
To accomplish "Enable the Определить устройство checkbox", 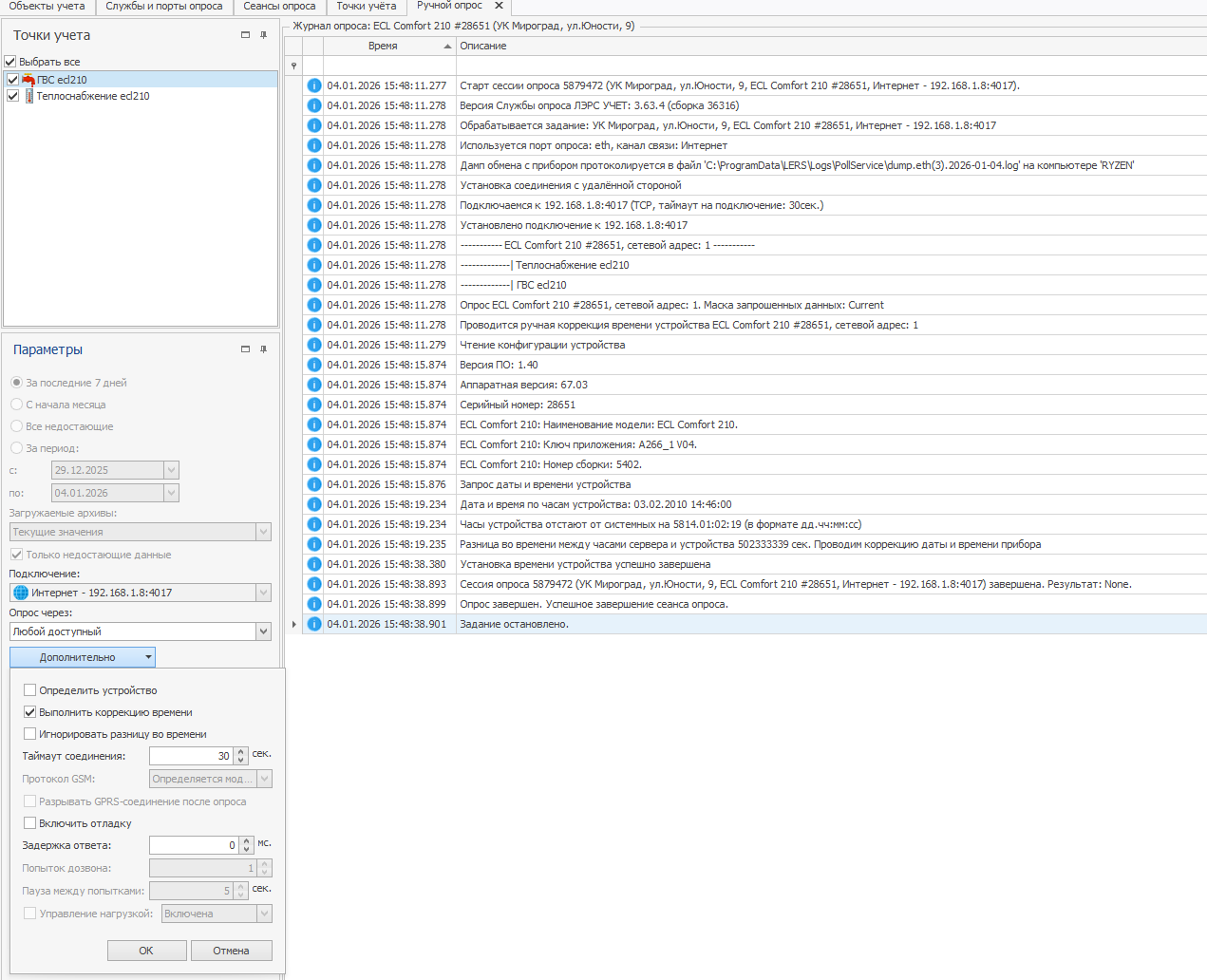I will (x=30, y=690).
